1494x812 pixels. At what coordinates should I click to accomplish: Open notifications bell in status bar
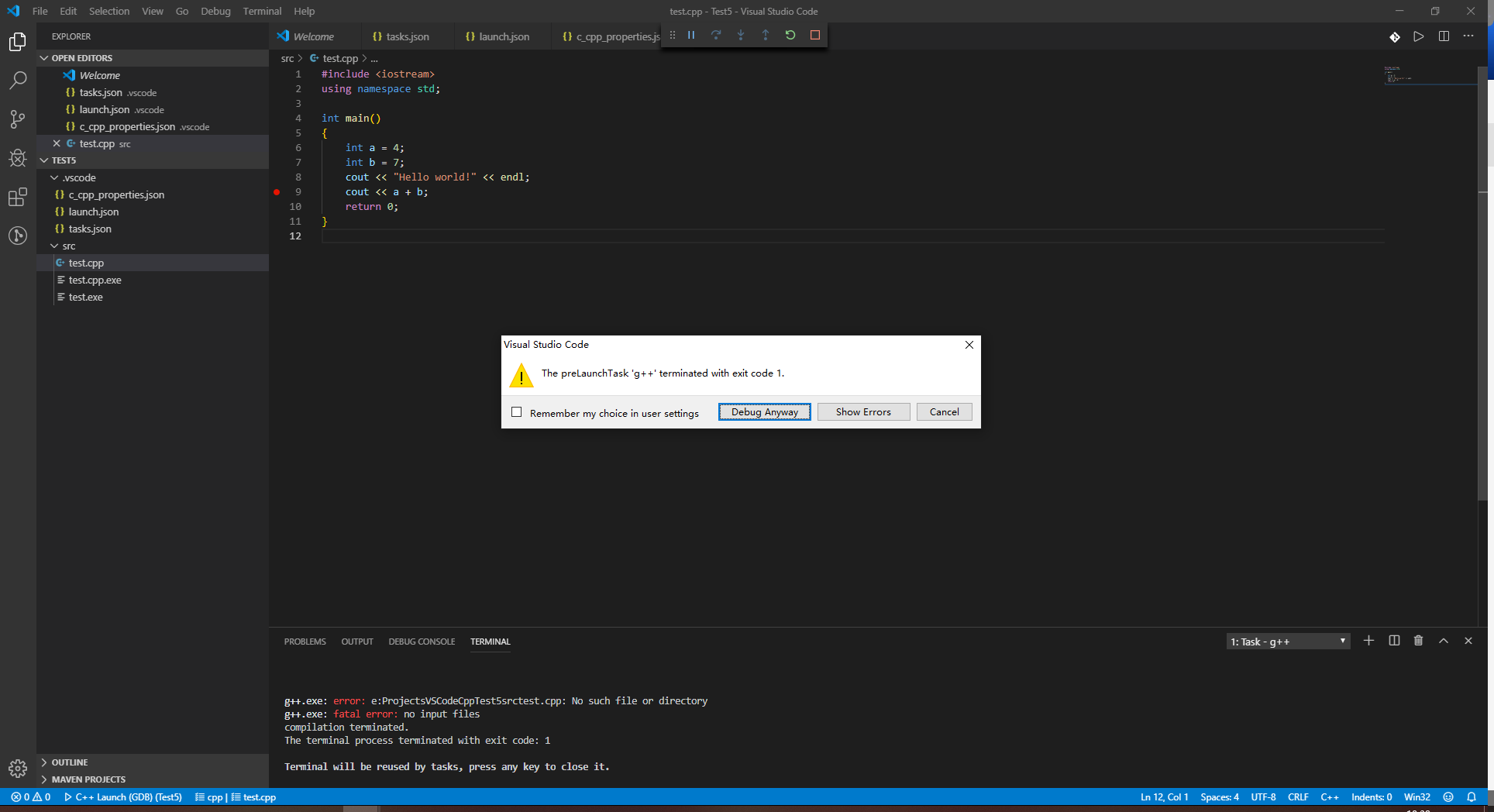click(x=1472, y=797)
